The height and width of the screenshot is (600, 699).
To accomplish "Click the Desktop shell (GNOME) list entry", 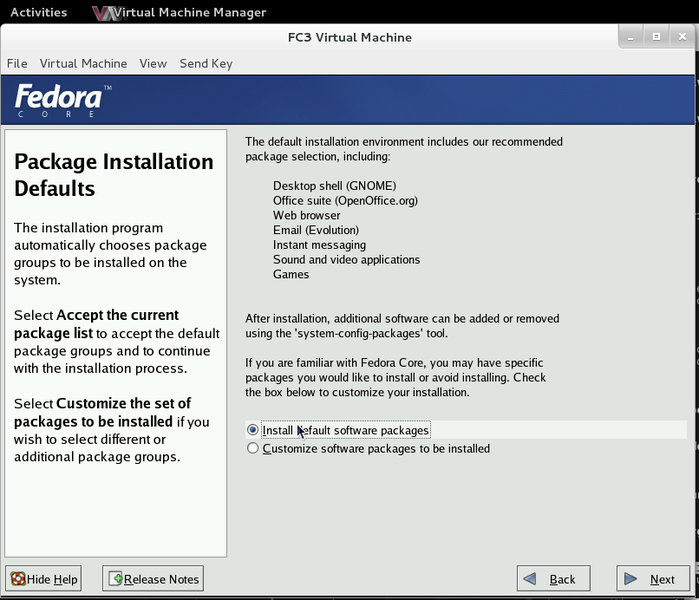I will click(x=334, y=186).
